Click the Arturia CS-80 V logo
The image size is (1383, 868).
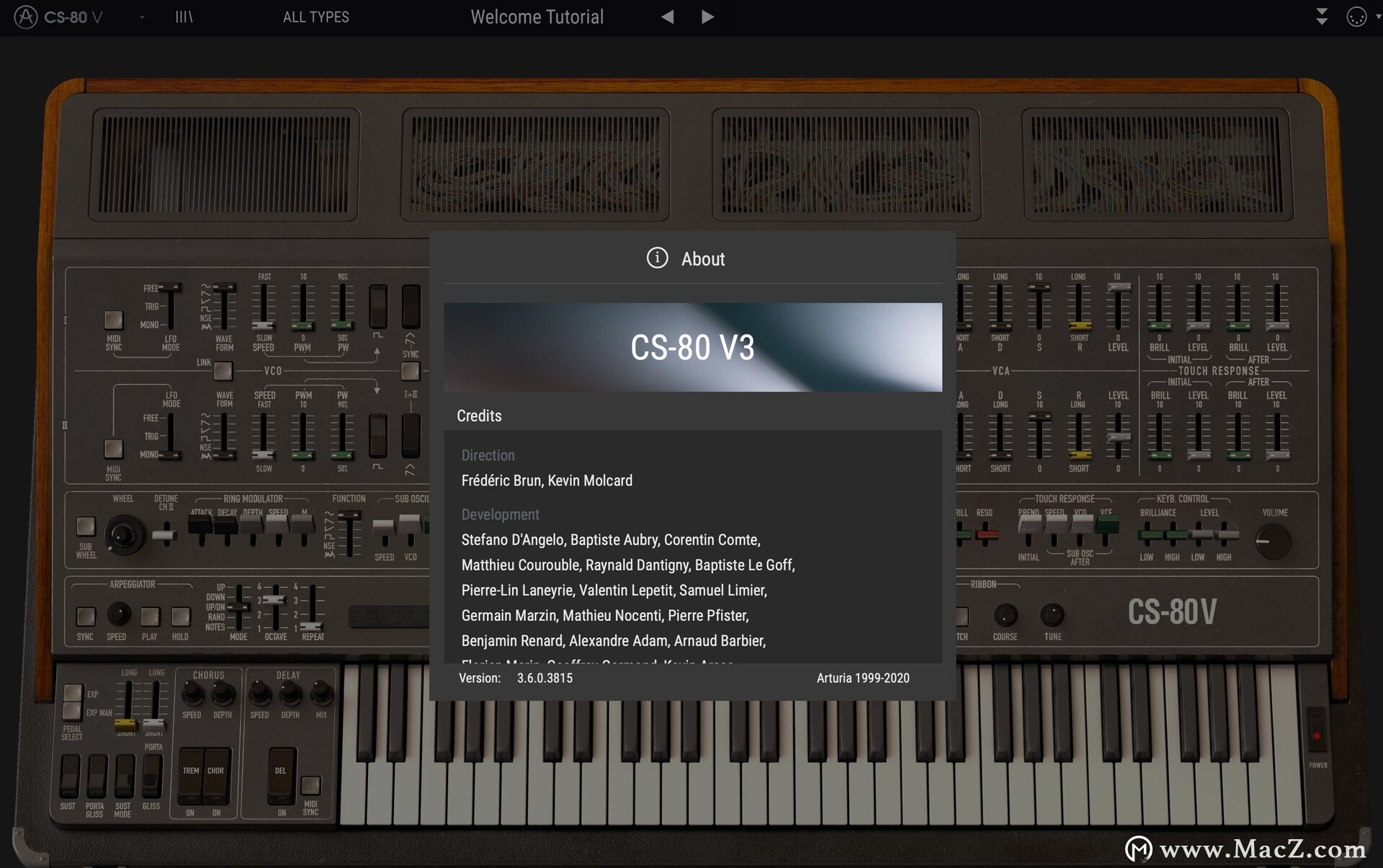pyautogui.click(x=59, y=17)
